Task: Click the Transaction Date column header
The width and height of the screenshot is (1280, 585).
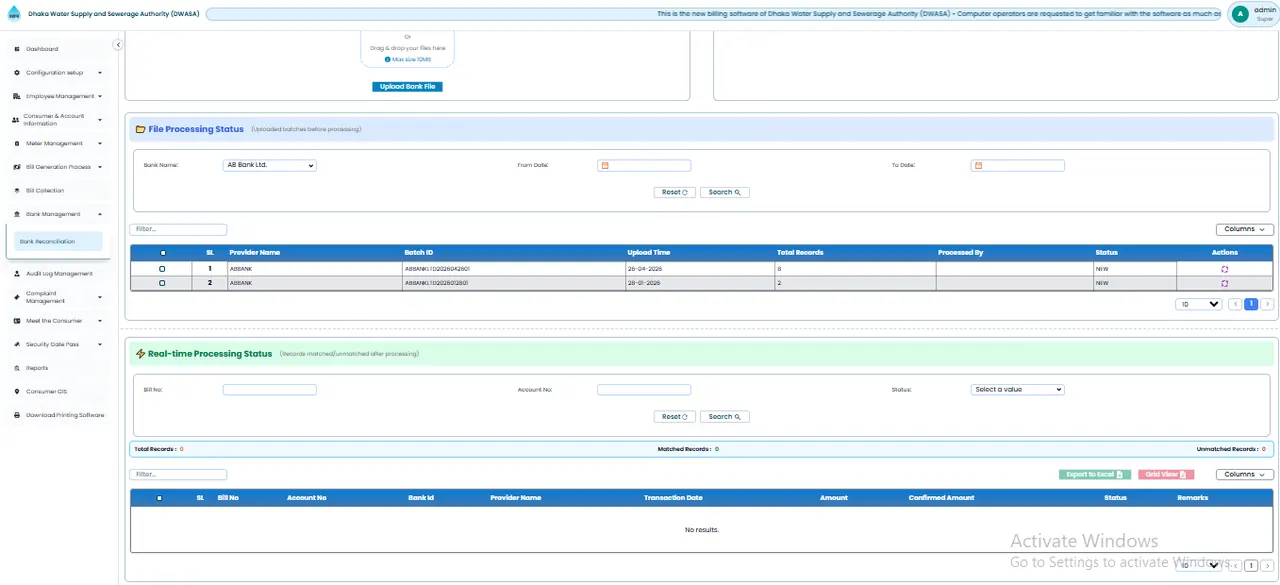Action: pyautogui.click(x=673, y=498)
